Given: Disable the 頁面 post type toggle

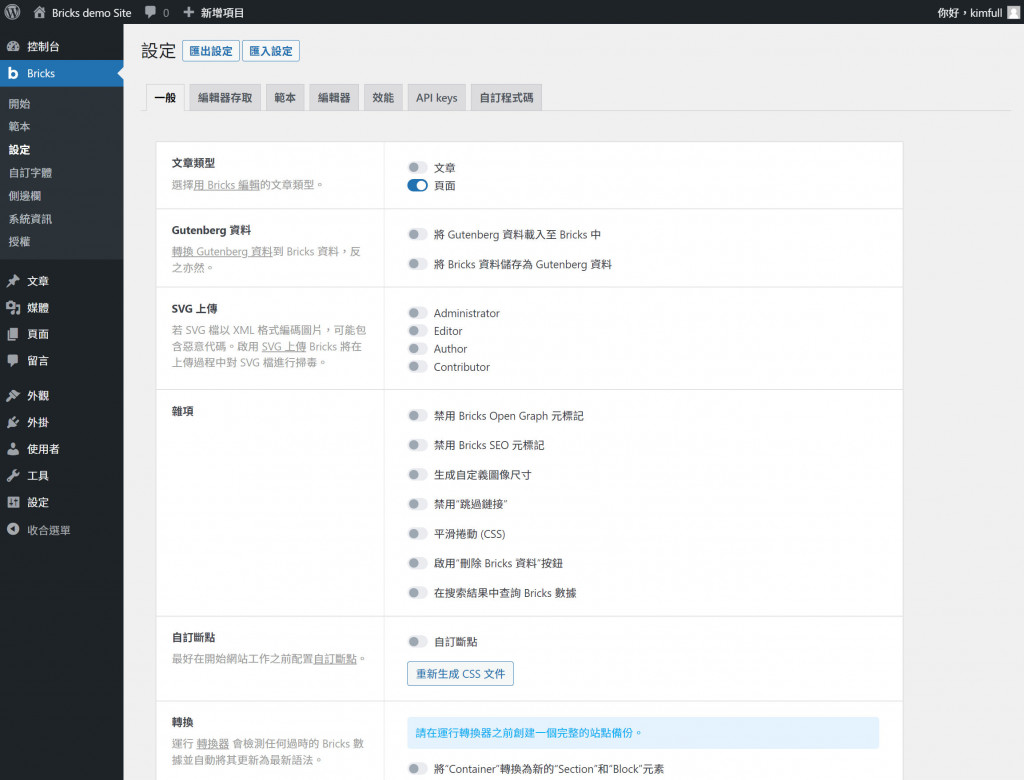Looking at the screenshot, I should click(417, 186).
